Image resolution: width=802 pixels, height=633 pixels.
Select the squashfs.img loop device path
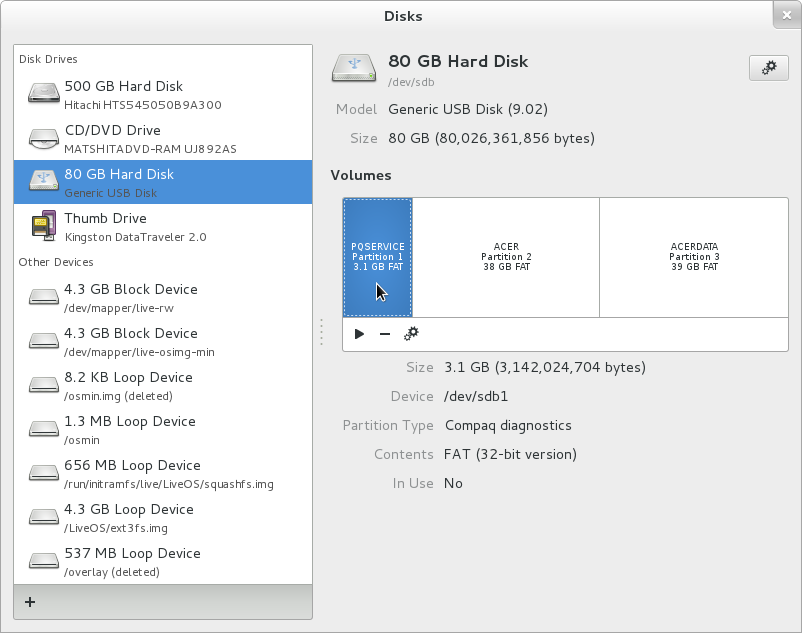click(x=169, y=484)
